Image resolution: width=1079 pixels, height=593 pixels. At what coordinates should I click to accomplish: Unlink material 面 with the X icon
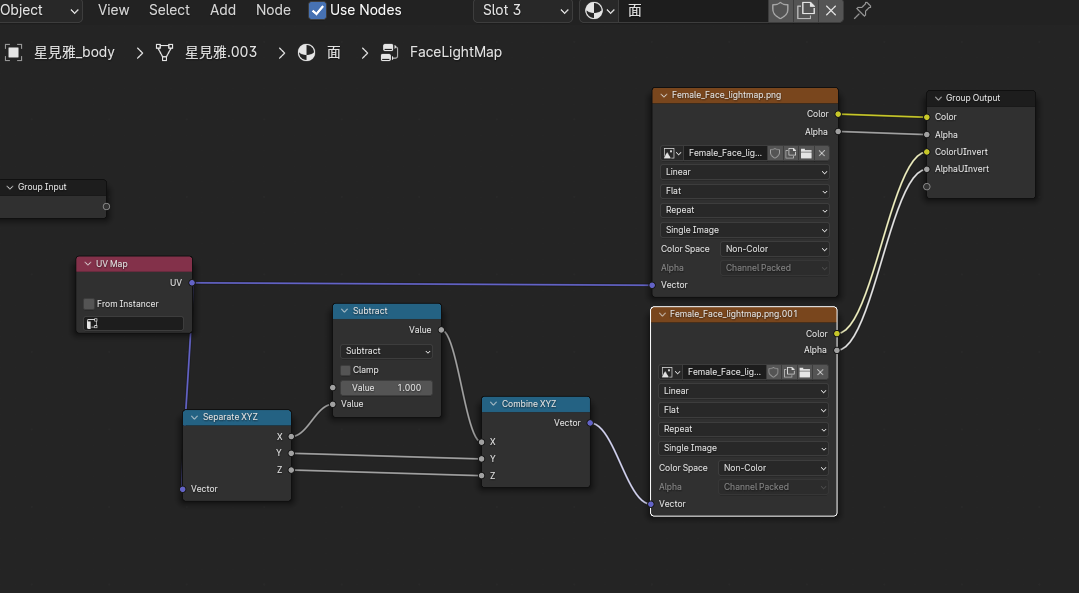point(830,11)
